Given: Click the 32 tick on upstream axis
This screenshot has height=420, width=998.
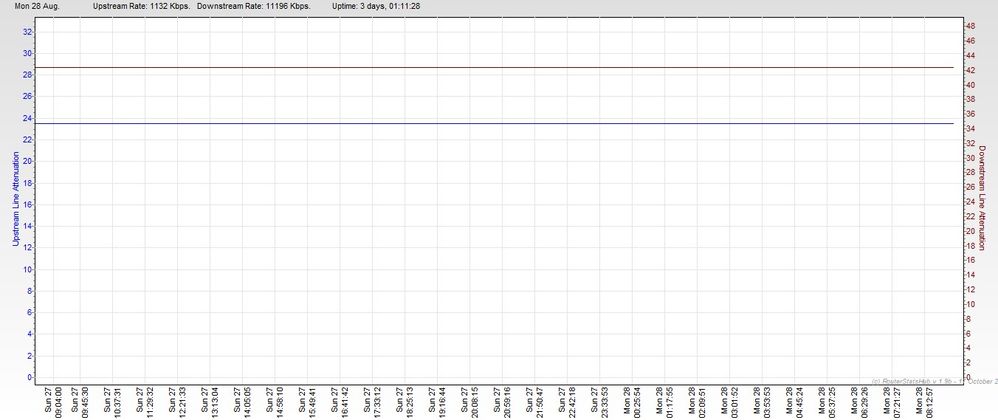Looking at the screenshot, I should point(27,32).
